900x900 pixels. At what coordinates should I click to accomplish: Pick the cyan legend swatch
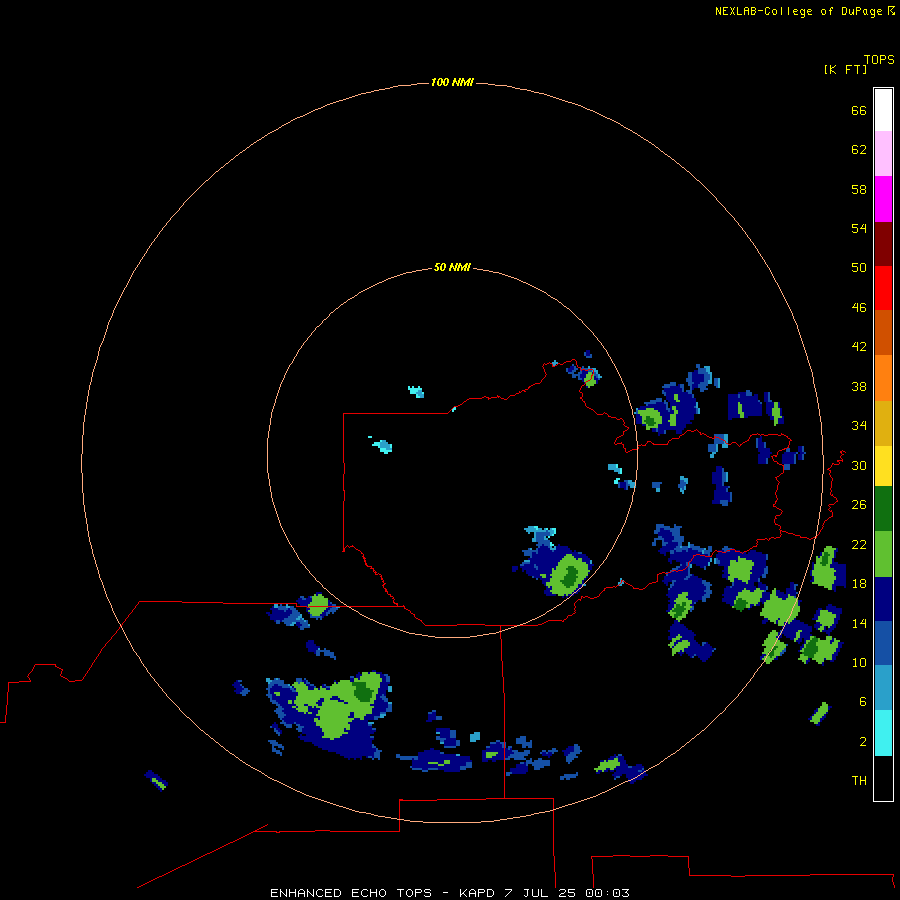point(883,733)
